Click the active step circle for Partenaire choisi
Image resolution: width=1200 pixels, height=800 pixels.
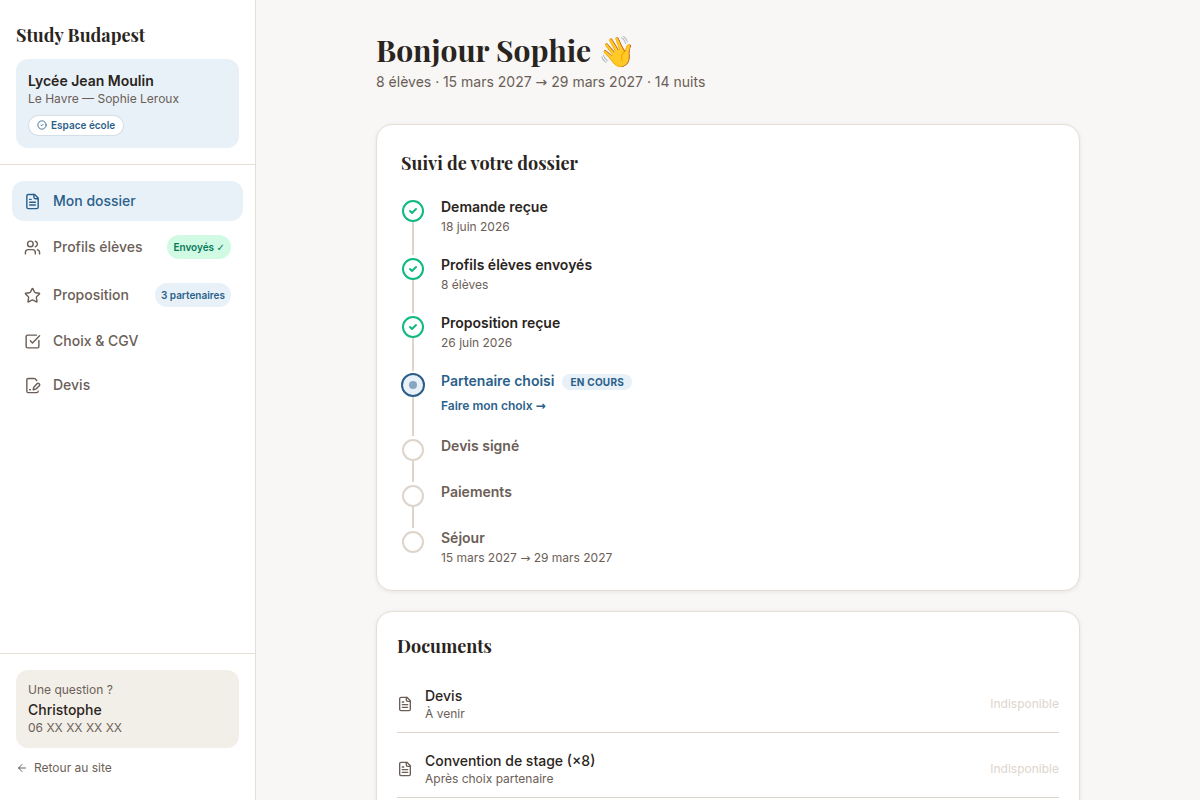coord(413,385)
